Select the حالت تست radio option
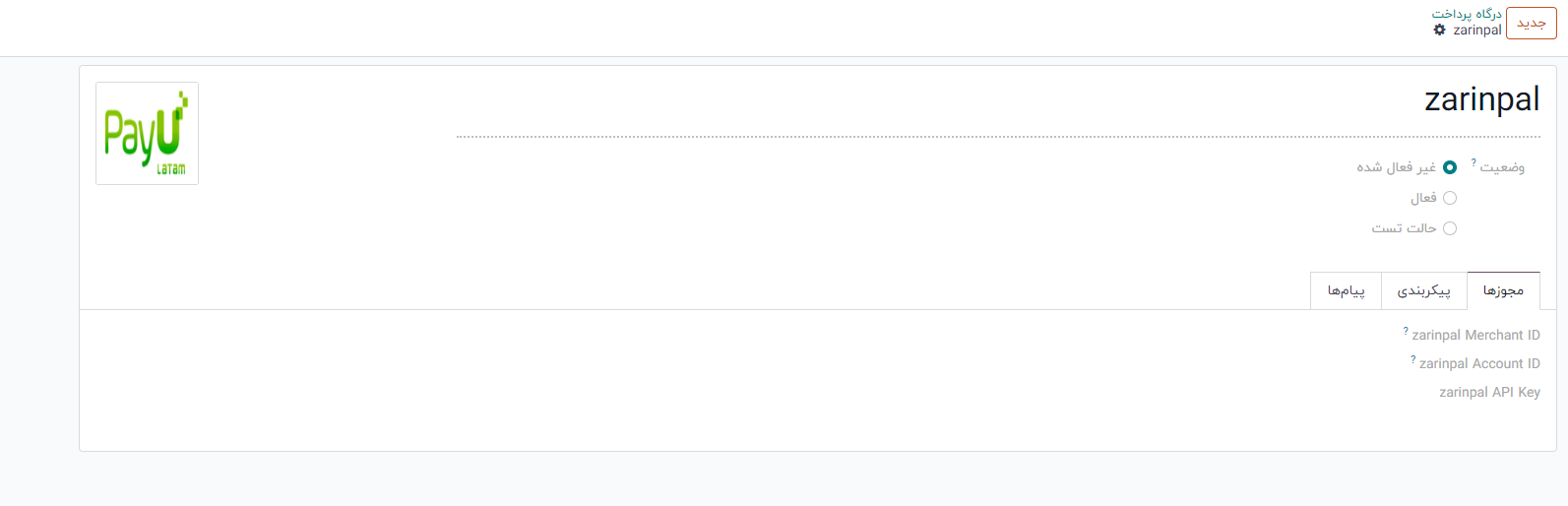 1449,228
